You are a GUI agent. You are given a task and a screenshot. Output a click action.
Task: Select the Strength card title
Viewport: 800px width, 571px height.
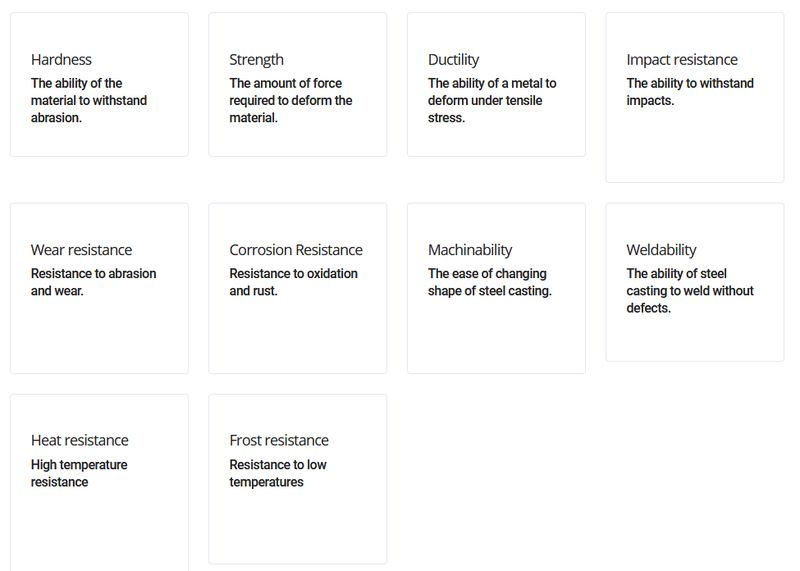[x=256, y=60]
